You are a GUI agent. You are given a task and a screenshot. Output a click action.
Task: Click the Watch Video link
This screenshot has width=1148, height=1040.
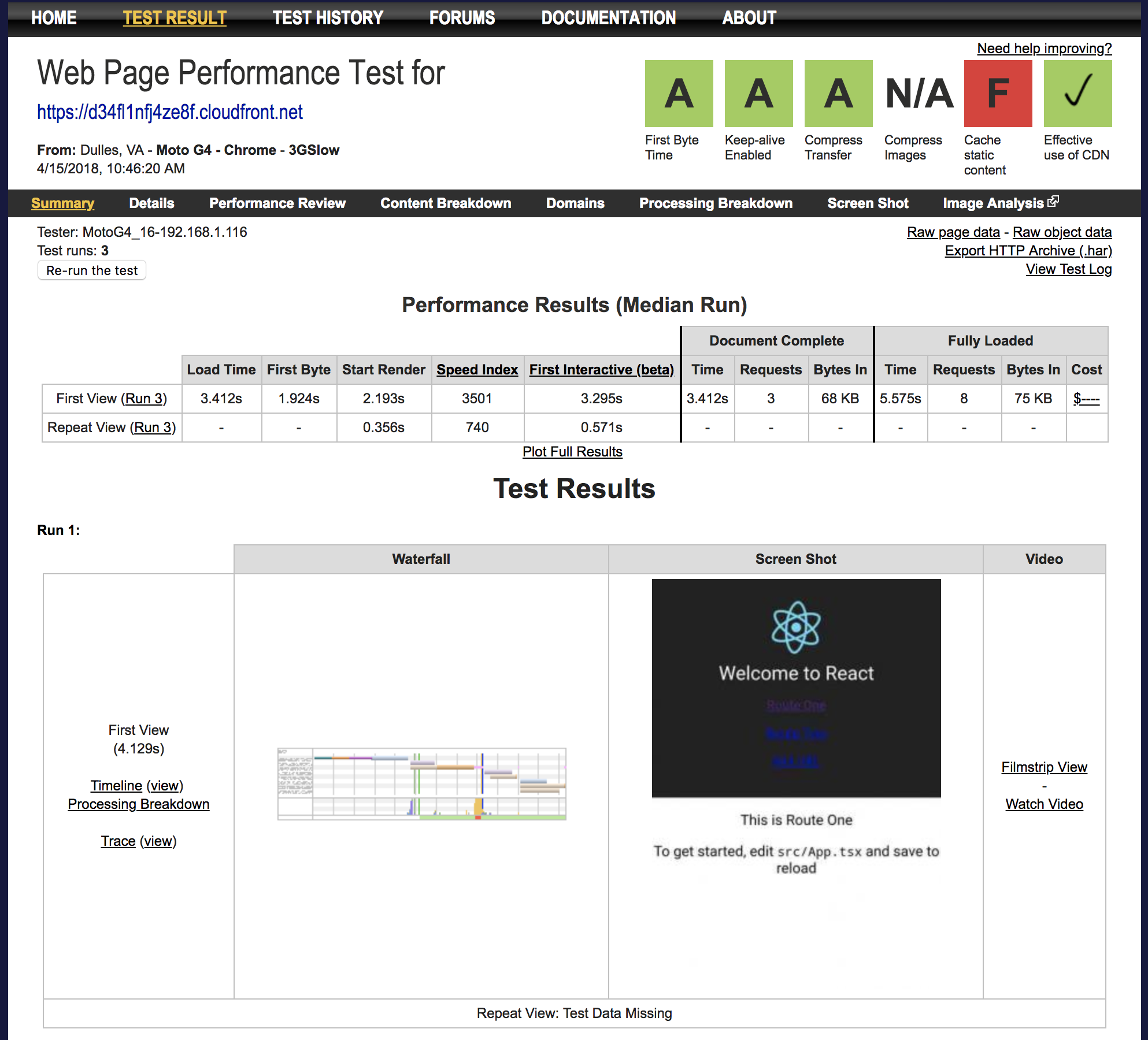pos(1044,804)
